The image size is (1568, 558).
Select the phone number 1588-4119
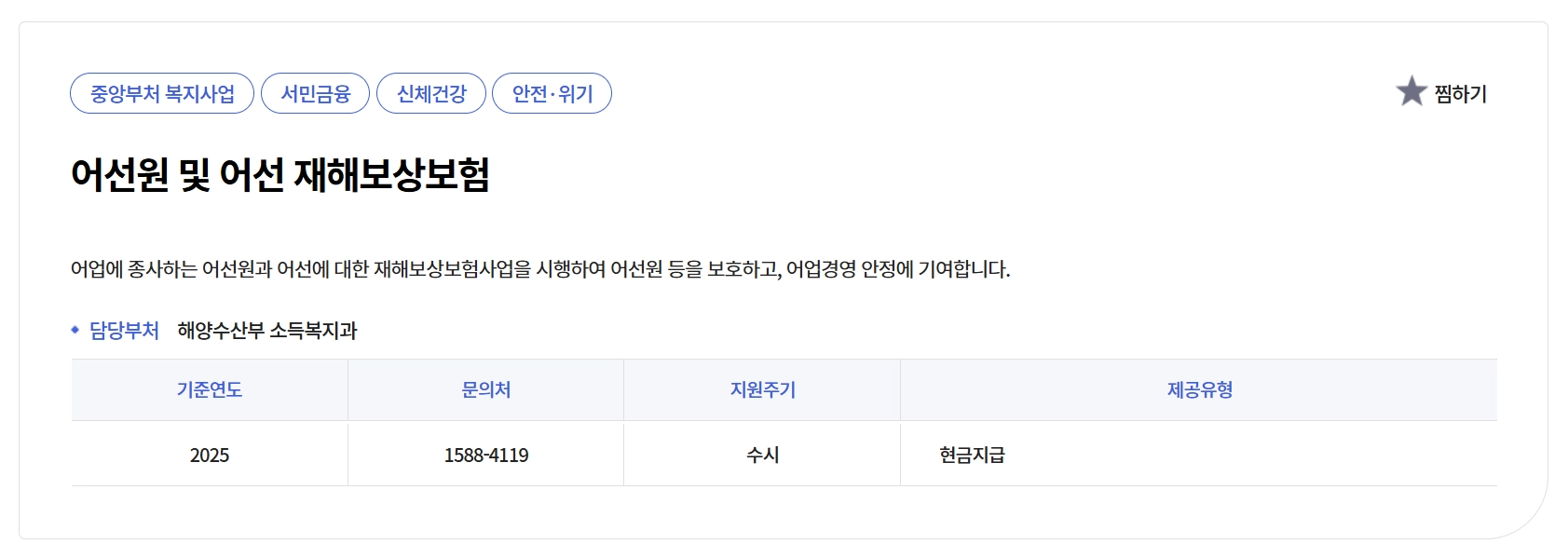tap(485, 454)
